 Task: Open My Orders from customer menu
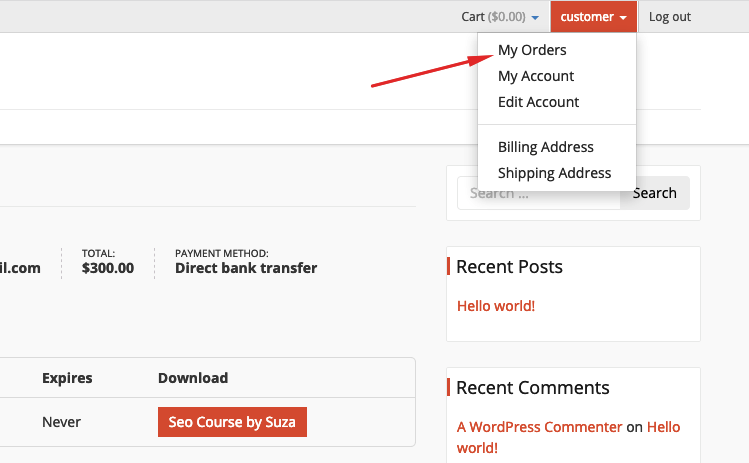(x=532, y=50)
